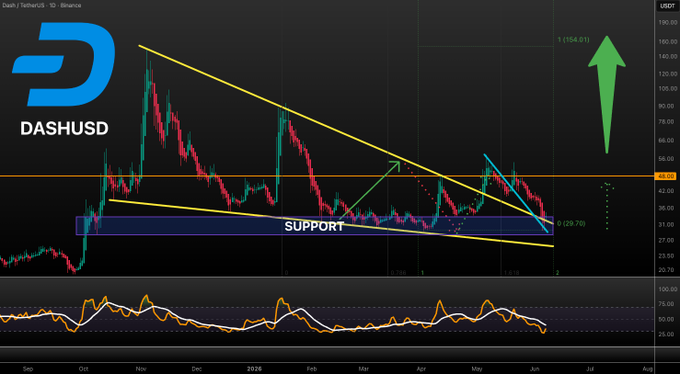Open the USDT currency selector
This screenshot has width=680, height=374.
tap(667, 6)
